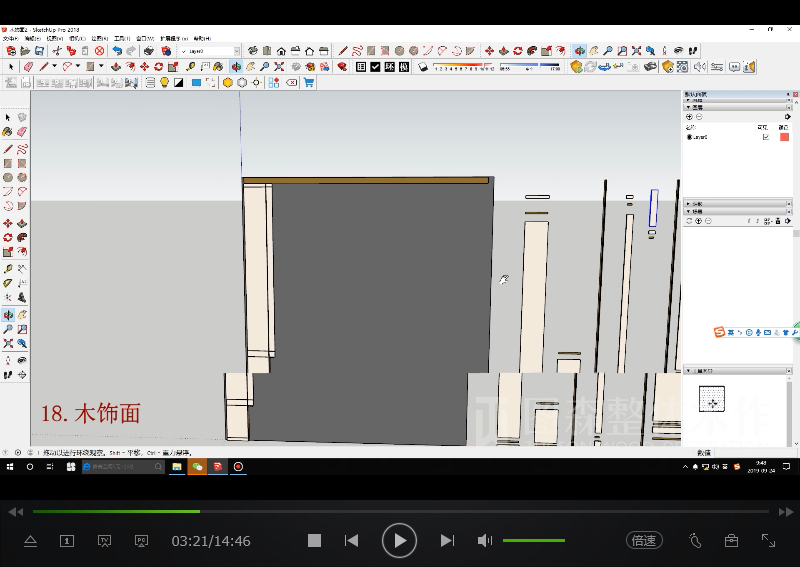The width and height of the screenshot is (800, 567).
Task: Open the Layer0 layer dropdown
Action: tap(236, 51)
